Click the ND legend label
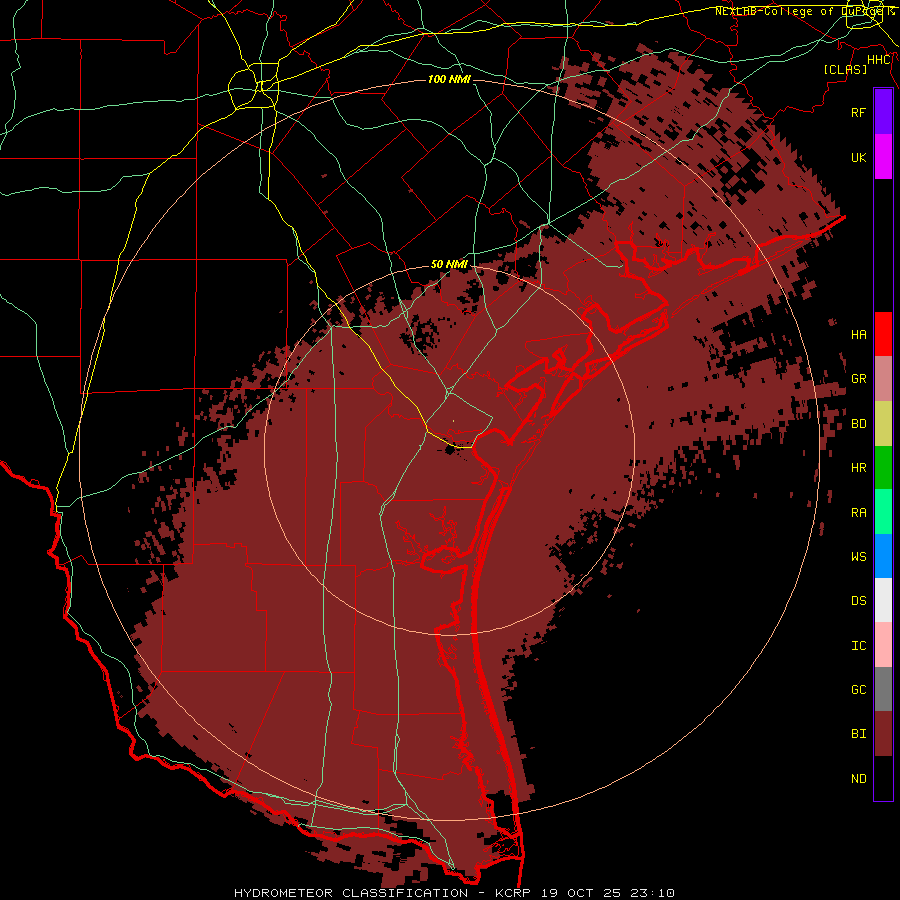This screenshot has width=900, height=900. click(x=859, y=778)
